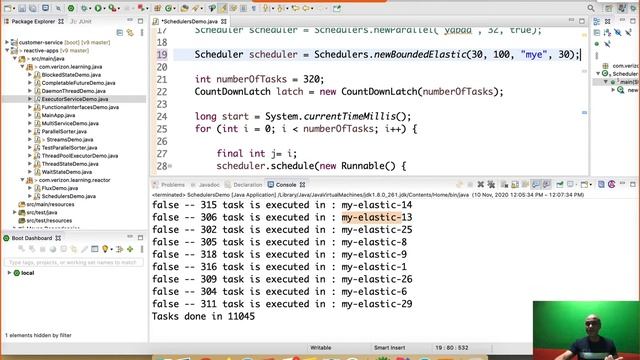Viewport: 640px width, 360px height.
Task: Click the New Java Package icon in toolbar
Action: (x=157, y=8)
